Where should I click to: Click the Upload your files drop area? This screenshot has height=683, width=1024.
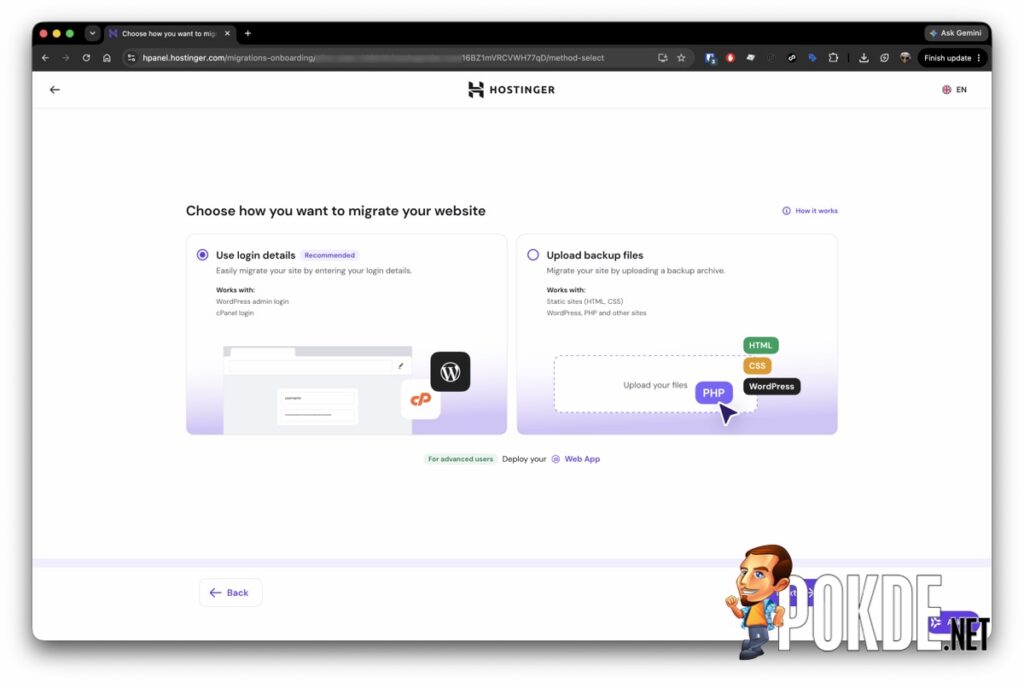pos(655,384)
